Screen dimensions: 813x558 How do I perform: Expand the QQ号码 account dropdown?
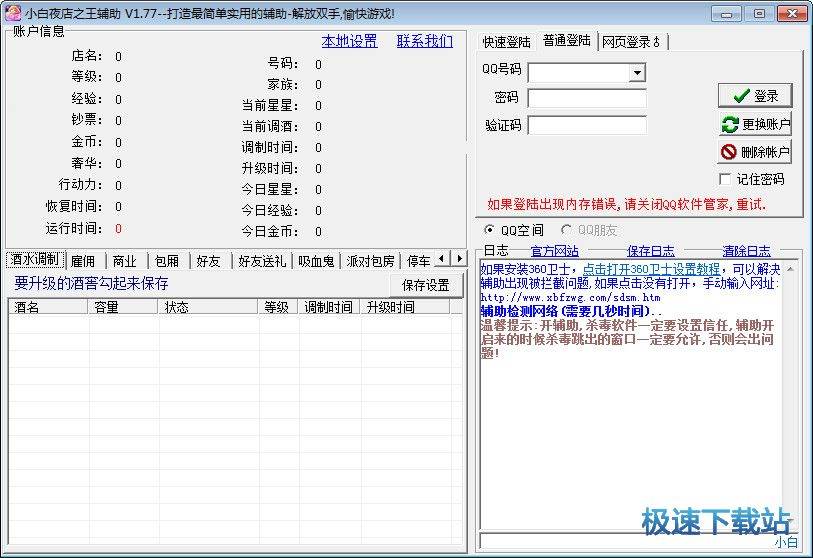637,73
